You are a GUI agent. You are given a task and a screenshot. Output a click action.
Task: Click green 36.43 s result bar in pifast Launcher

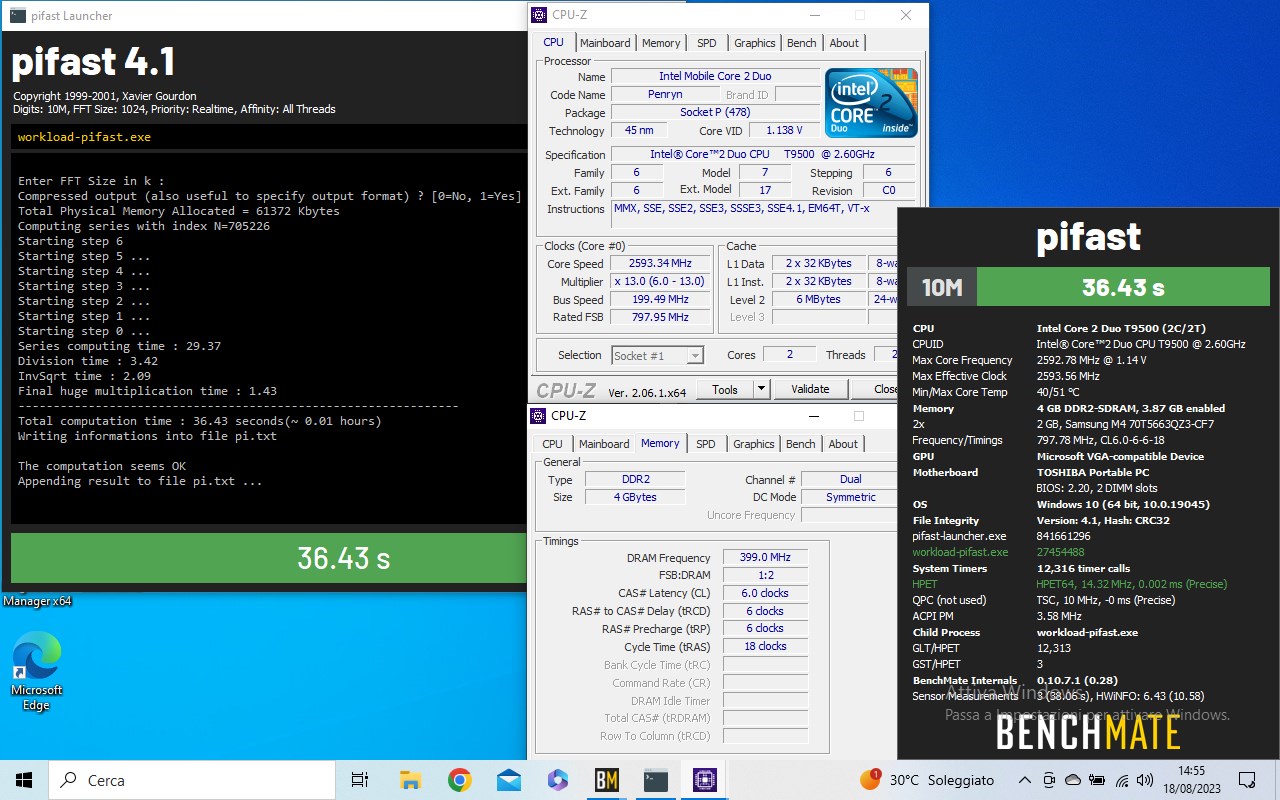click(268, 558)
